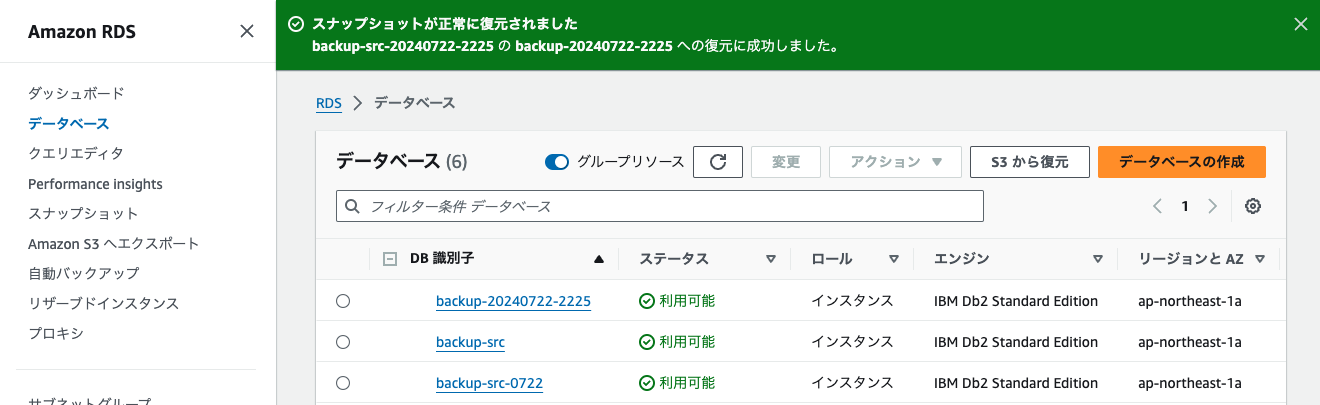Image resolution: width=1320 pixels, height=405 pixels.
Task: Open the RDS breadcrumb link
Action: (x=329, y=102)
